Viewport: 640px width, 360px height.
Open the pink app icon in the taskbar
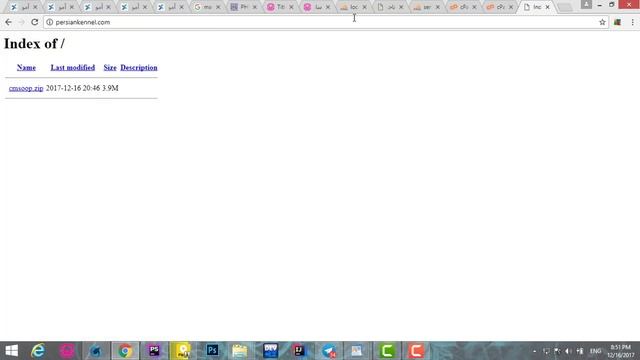(x=67, y=351)
